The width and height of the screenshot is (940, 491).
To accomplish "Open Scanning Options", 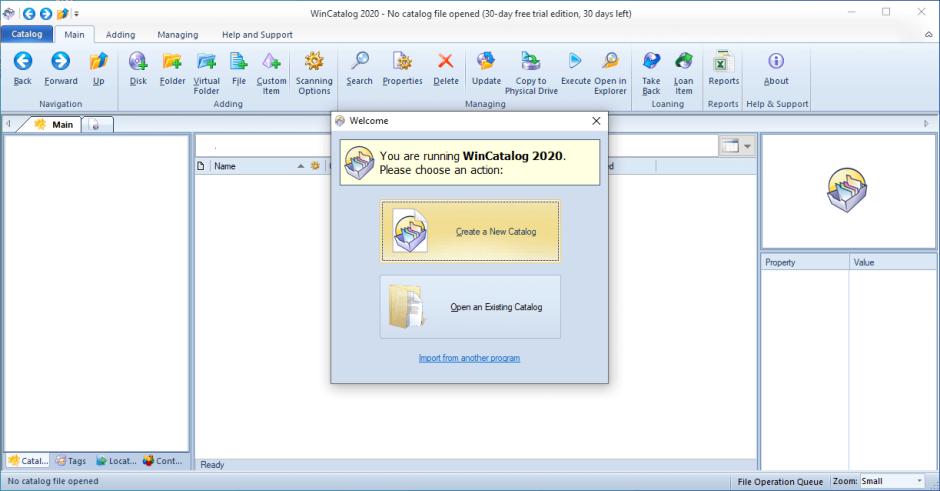I will point(314,73).
